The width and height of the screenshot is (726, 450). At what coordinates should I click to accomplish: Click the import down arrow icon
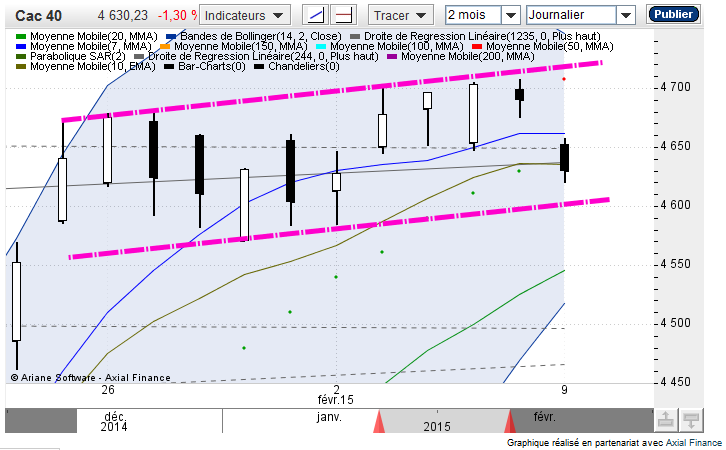coord(691,420)
